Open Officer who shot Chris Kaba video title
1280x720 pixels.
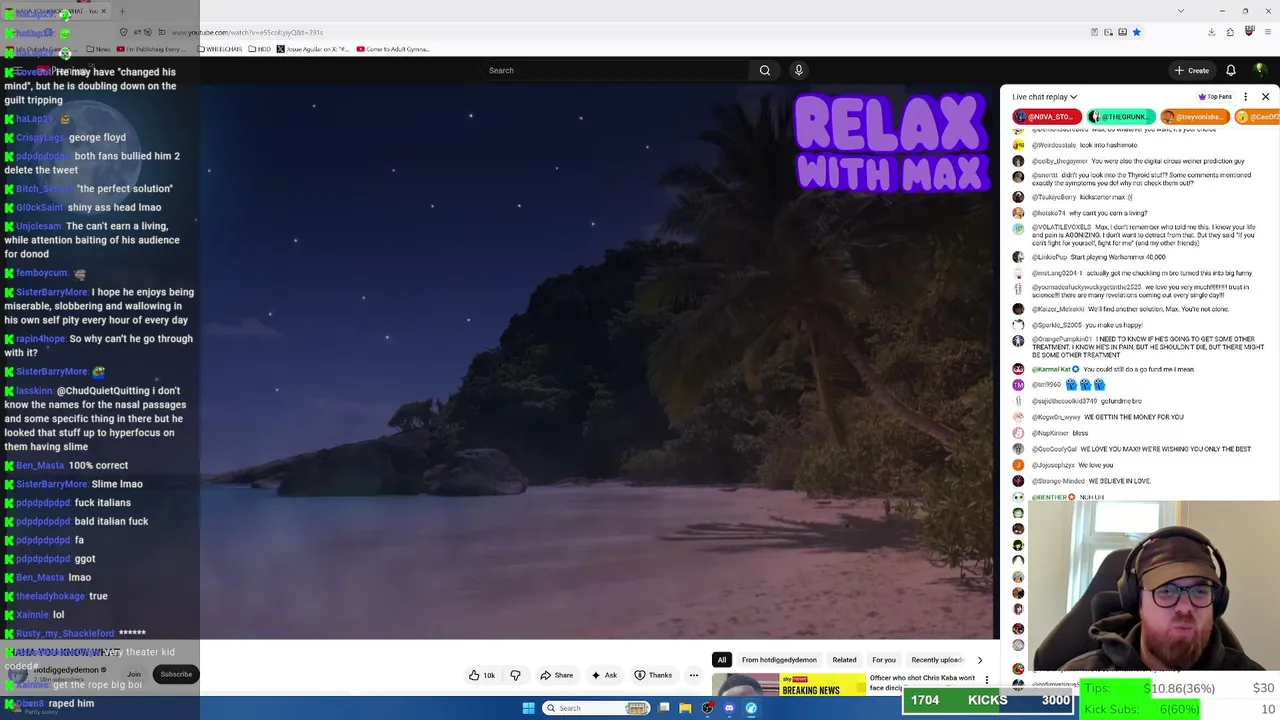click(x=922, y=682)
